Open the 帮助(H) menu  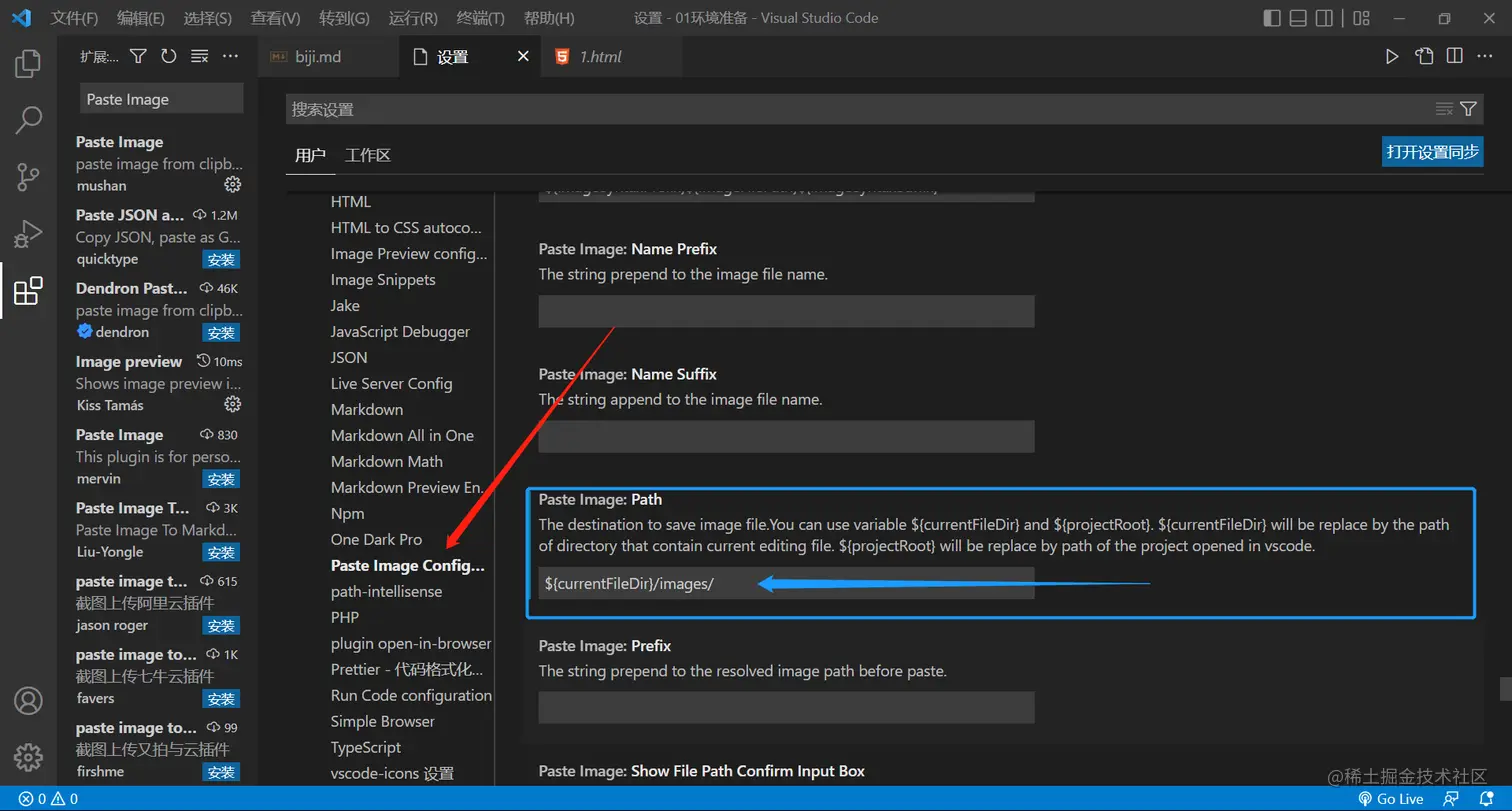[x=549, y=18]
